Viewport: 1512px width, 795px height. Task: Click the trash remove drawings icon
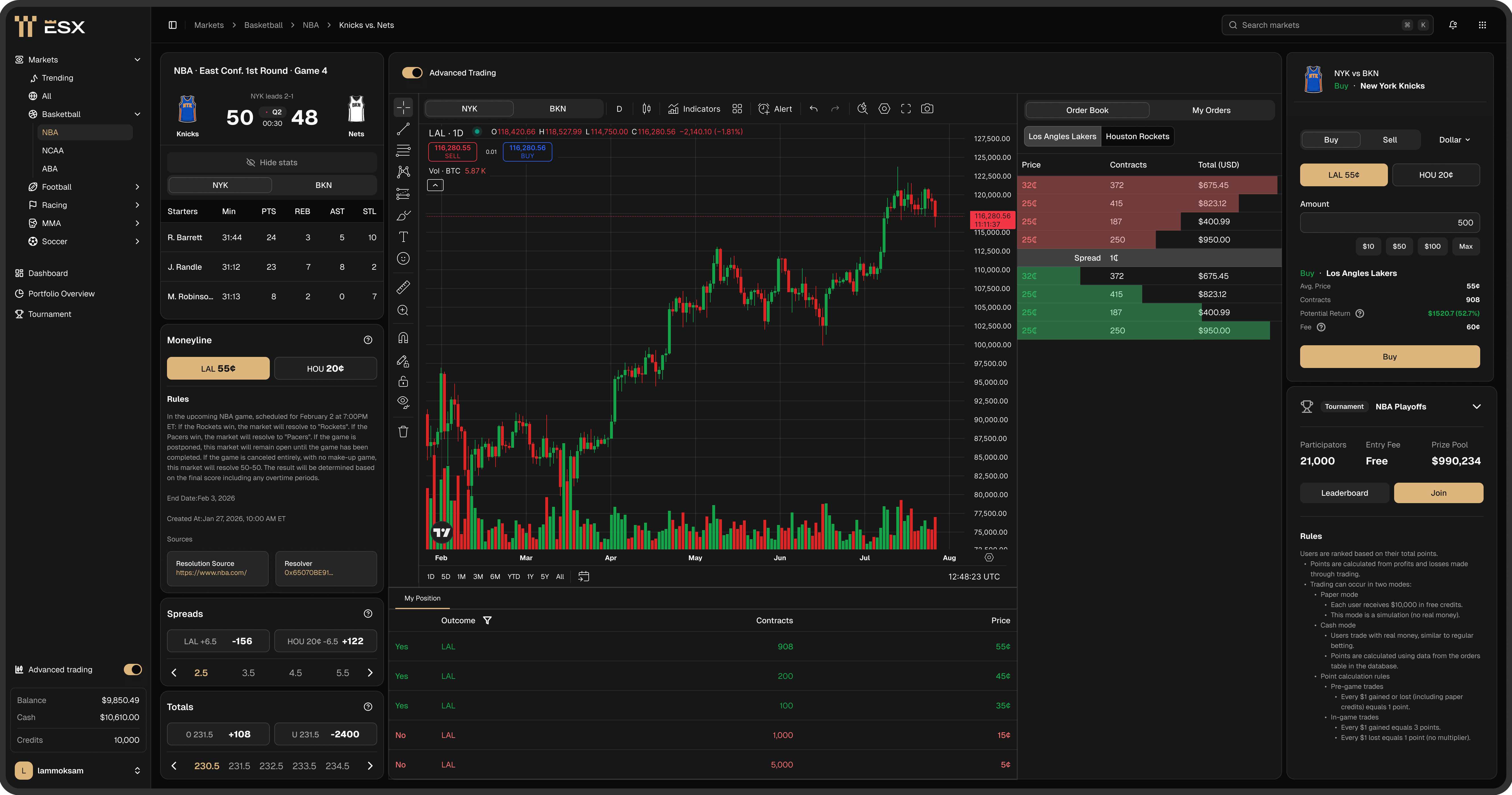coord(403,431)
